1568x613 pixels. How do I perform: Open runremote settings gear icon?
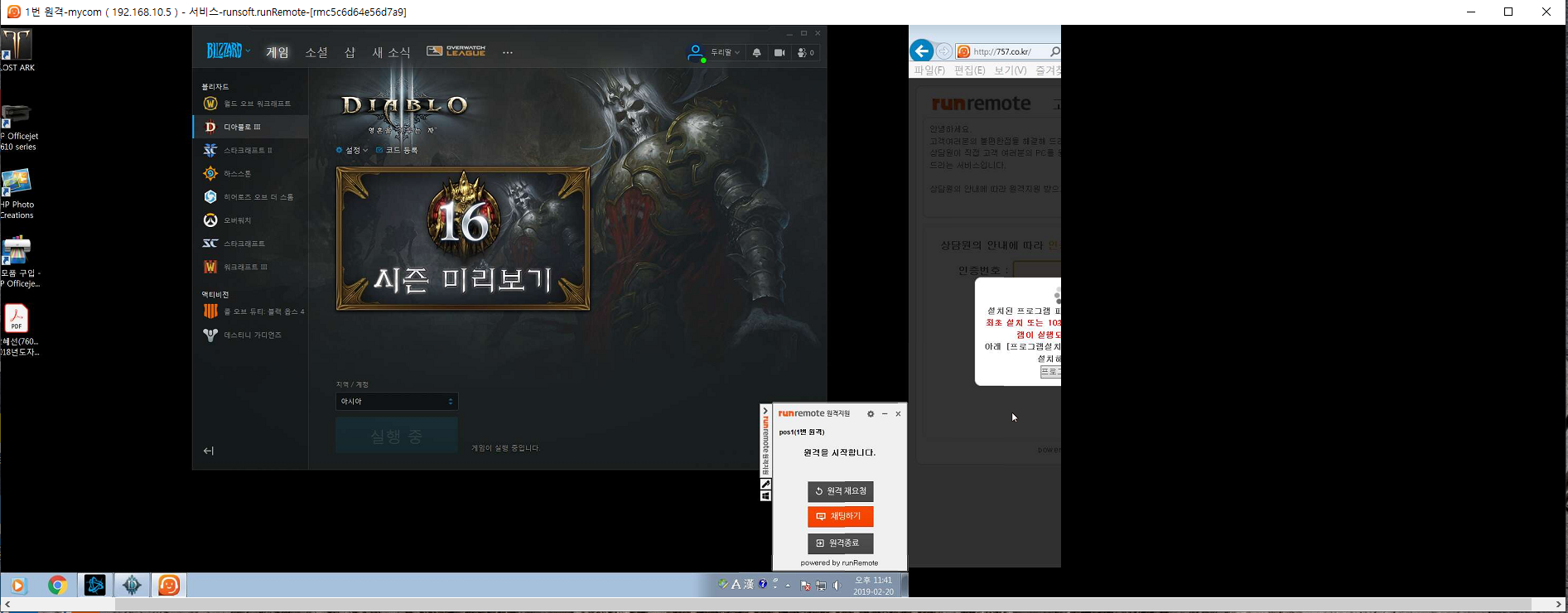click(870, 413)
